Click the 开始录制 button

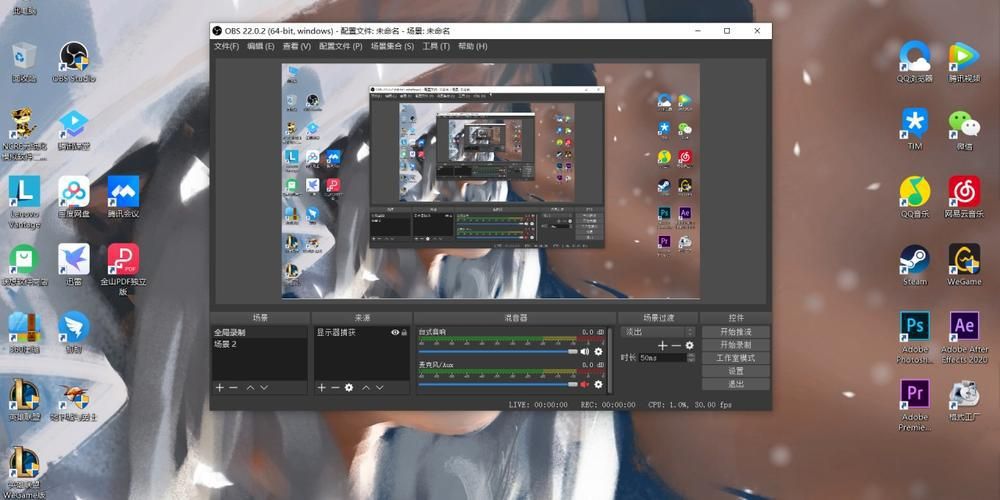(736, 345)
